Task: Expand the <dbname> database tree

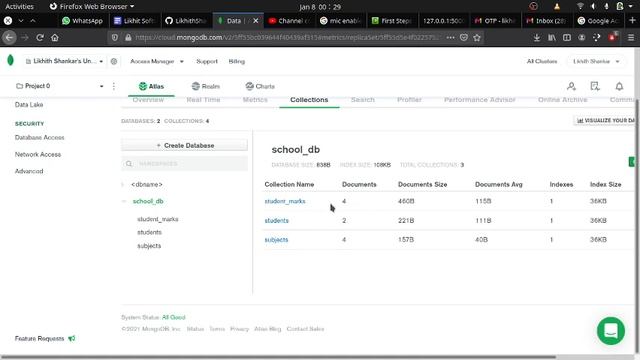Action: (x=123, y=184)
